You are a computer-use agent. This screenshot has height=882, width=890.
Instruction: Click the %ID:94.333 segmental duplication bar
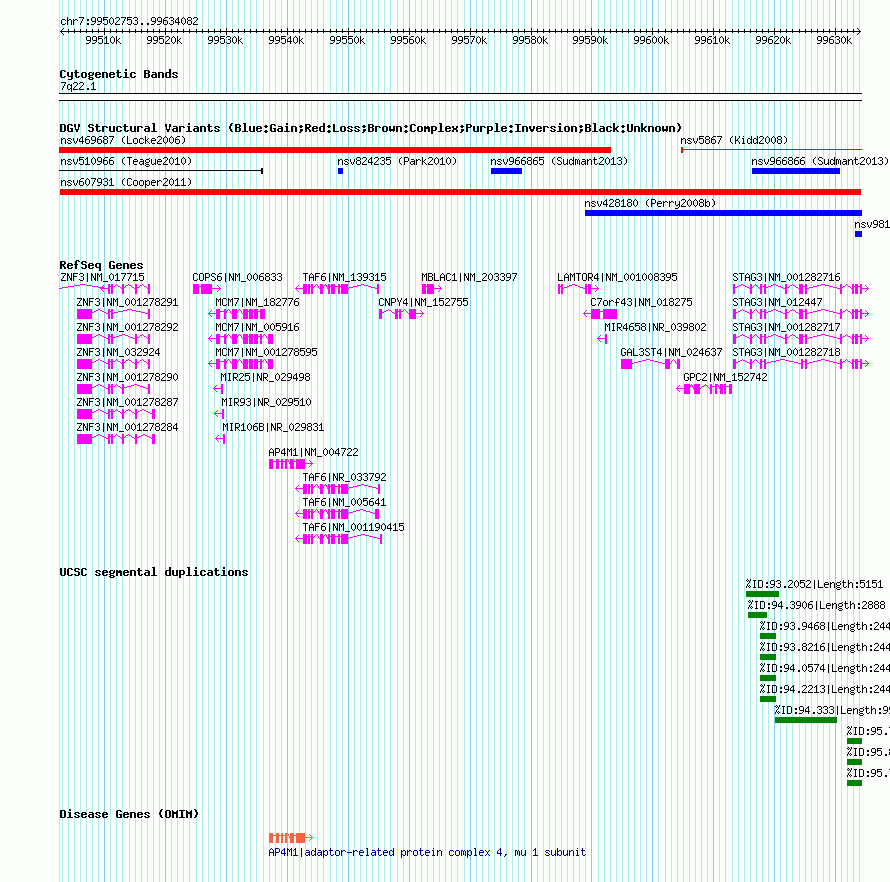[x=806, y=720]
